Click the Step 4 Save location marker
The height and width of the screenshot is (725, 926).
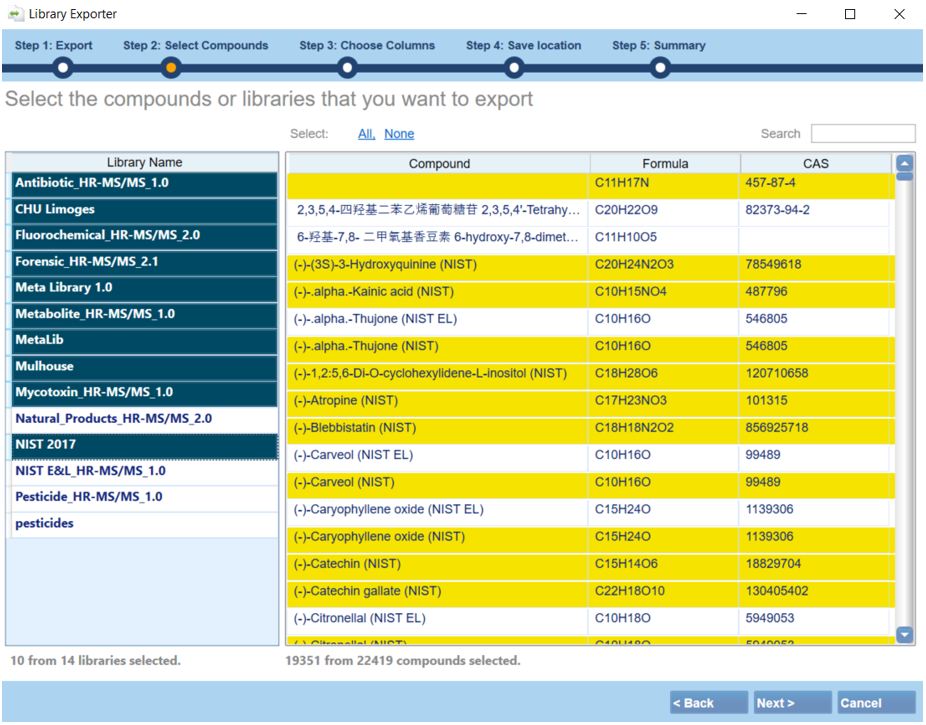(514, 68)
